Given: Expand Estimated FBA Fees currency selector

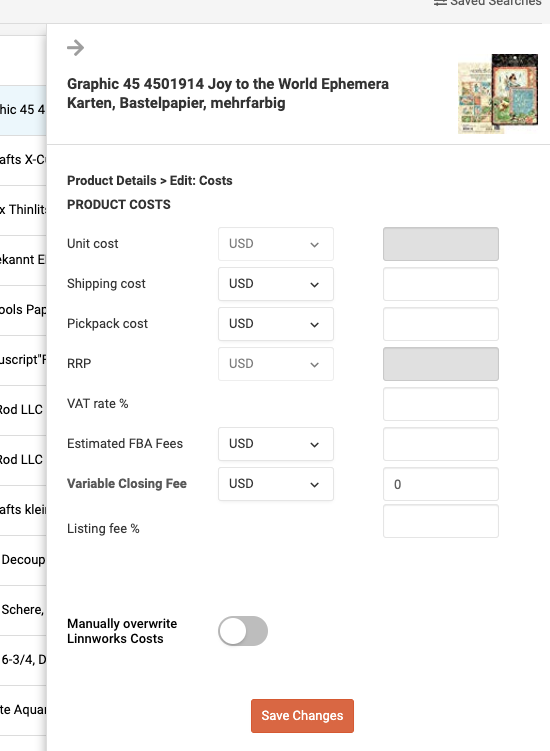Looking at the screenshot, I should (276, 444).
